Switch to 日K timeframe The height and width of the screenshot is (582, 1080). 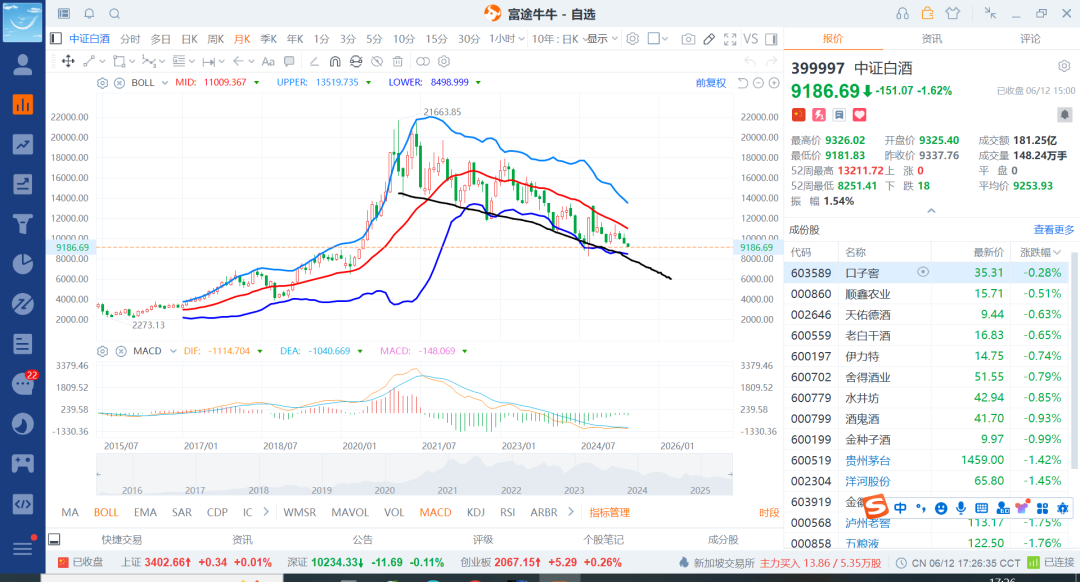tap(189, 39)
